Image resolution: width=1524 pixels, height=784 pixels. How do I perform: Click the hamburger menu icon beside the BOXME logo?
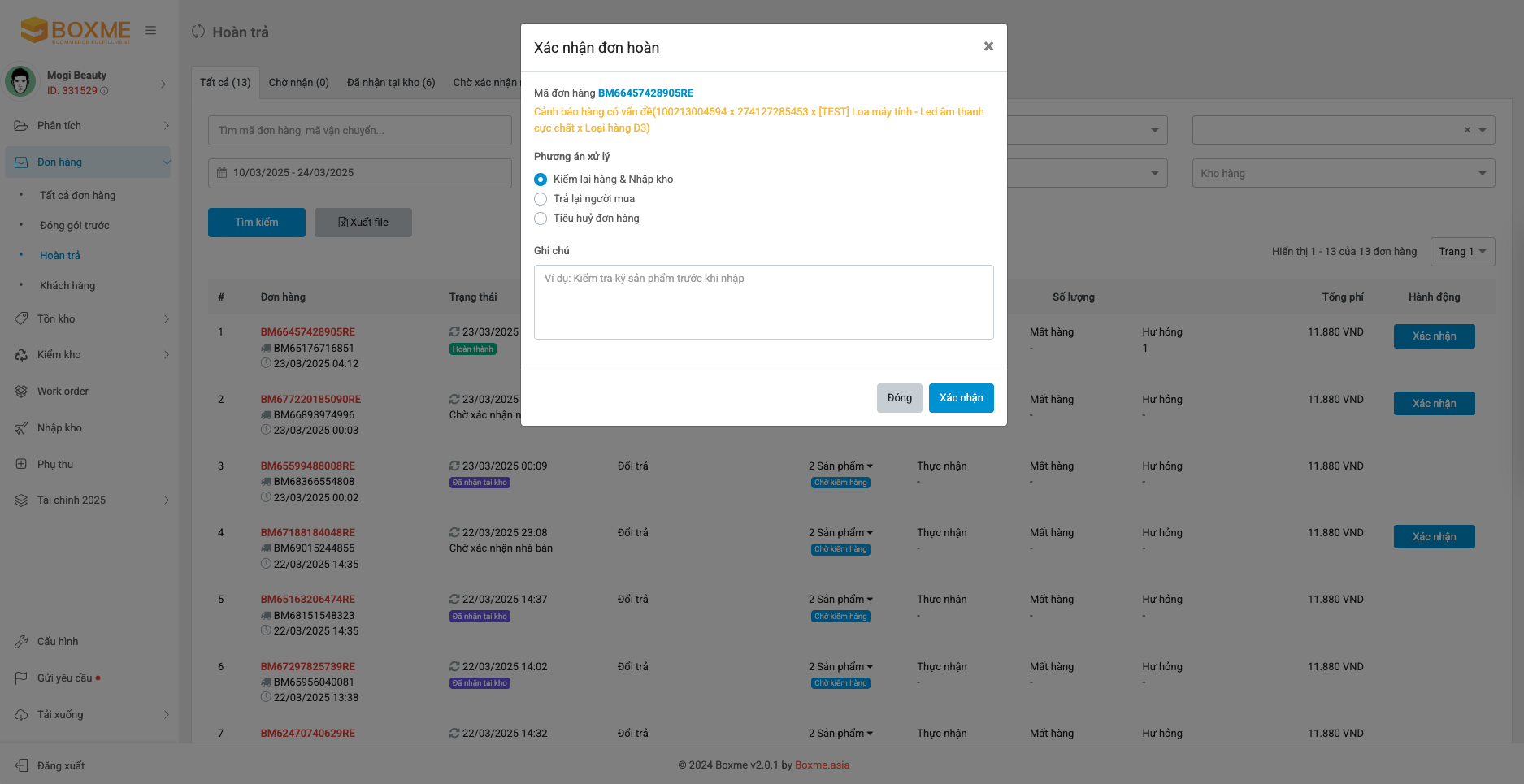click(150, 31)
